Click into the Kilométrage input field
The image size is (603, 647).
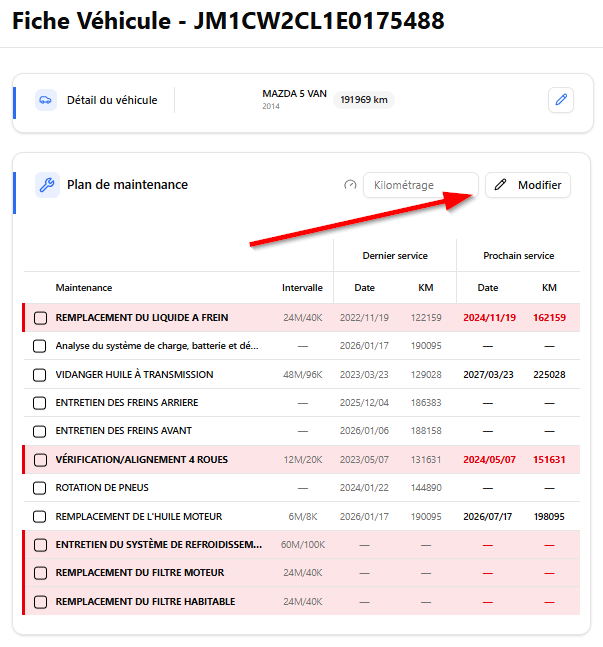coord(420,185)
